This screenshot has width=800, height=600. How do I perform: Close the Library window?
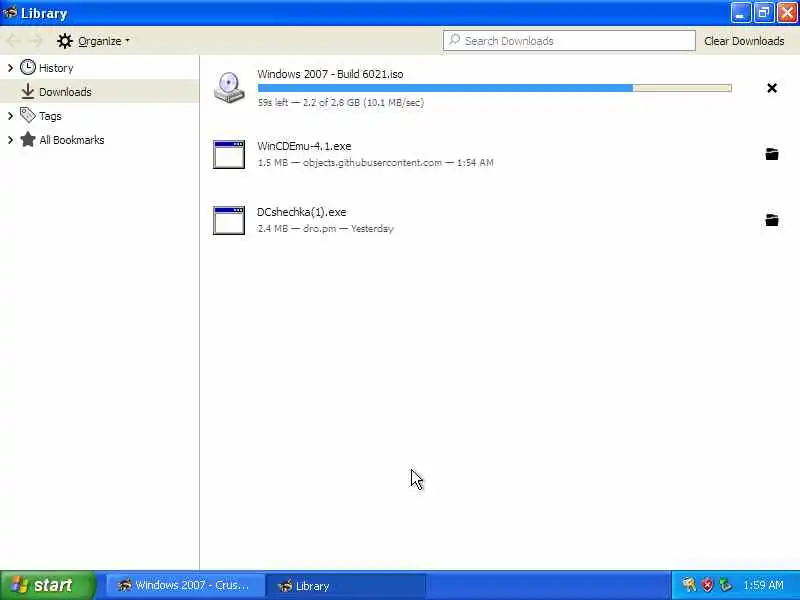tap(787, 13)
